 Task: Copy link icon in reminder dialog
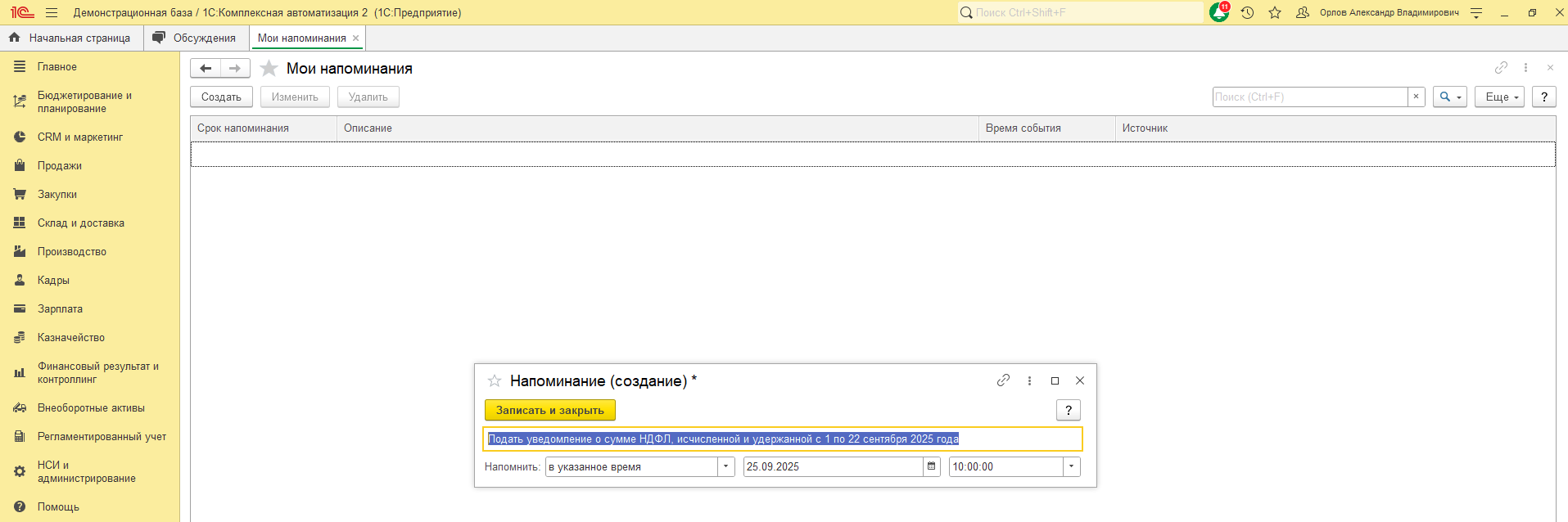pyautogui.click(x=1003, y=380)
